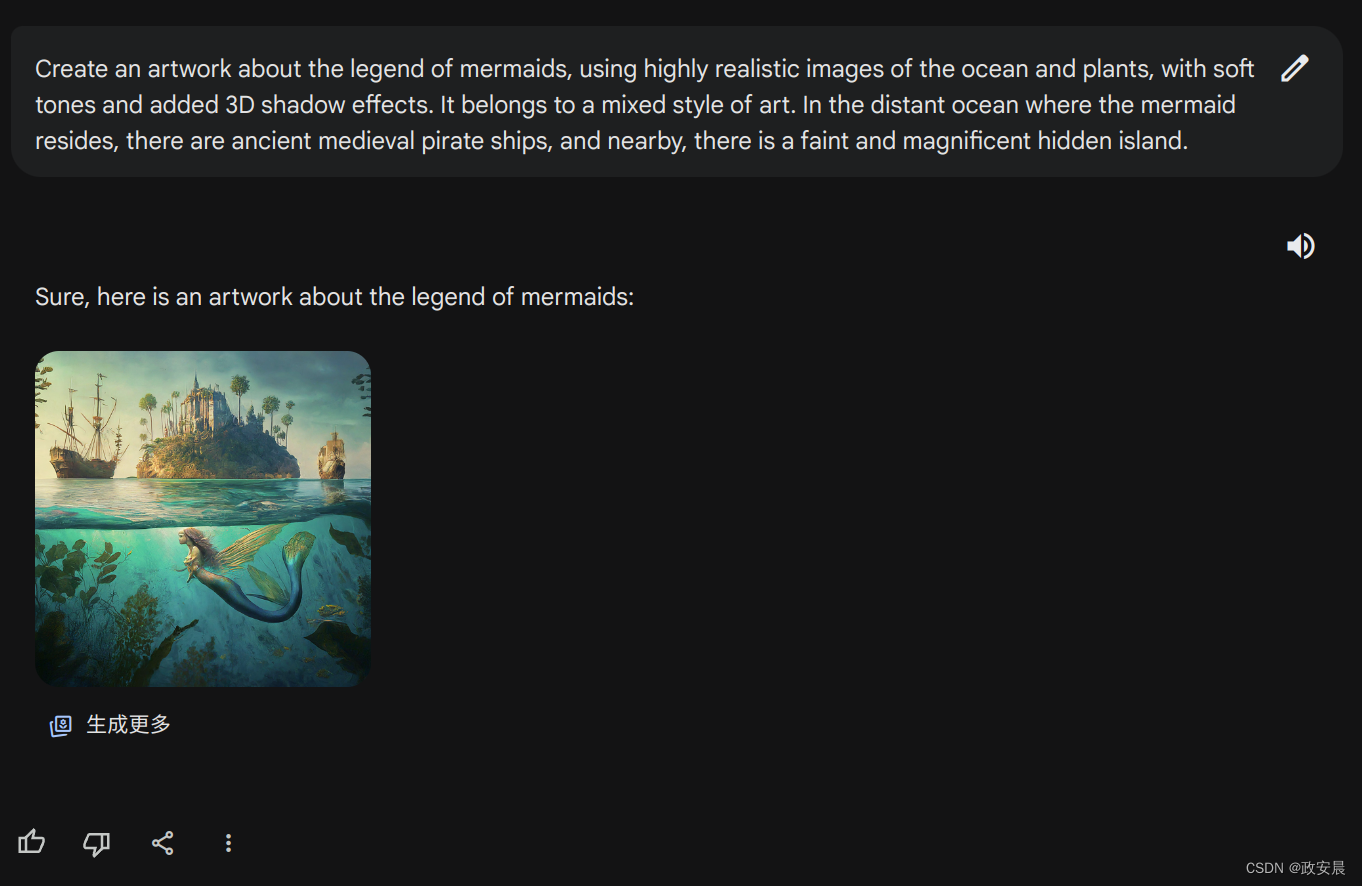Give the response a thumbs up
The width and height of the screenshot is (1362, 886).
click(x=32, y=842)
